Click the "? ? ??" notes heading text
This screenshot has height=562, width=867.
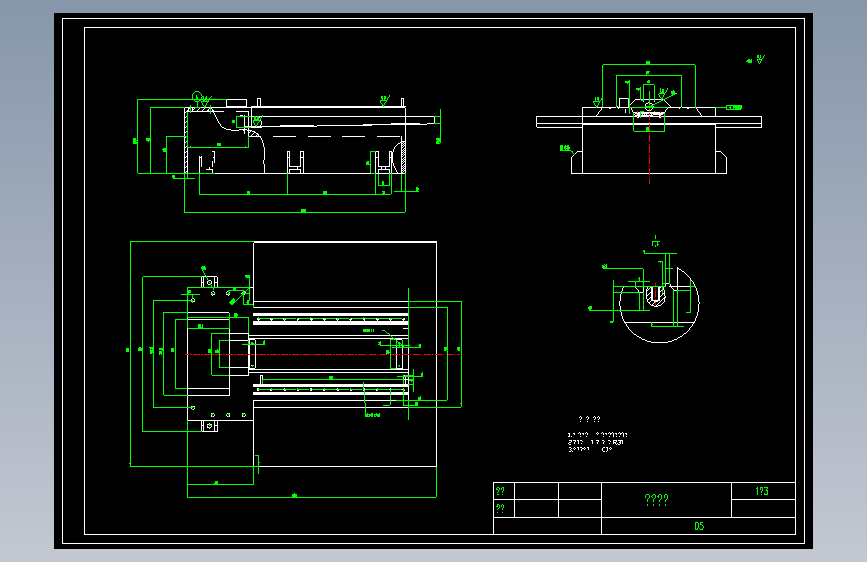click(x=589, y=419)
